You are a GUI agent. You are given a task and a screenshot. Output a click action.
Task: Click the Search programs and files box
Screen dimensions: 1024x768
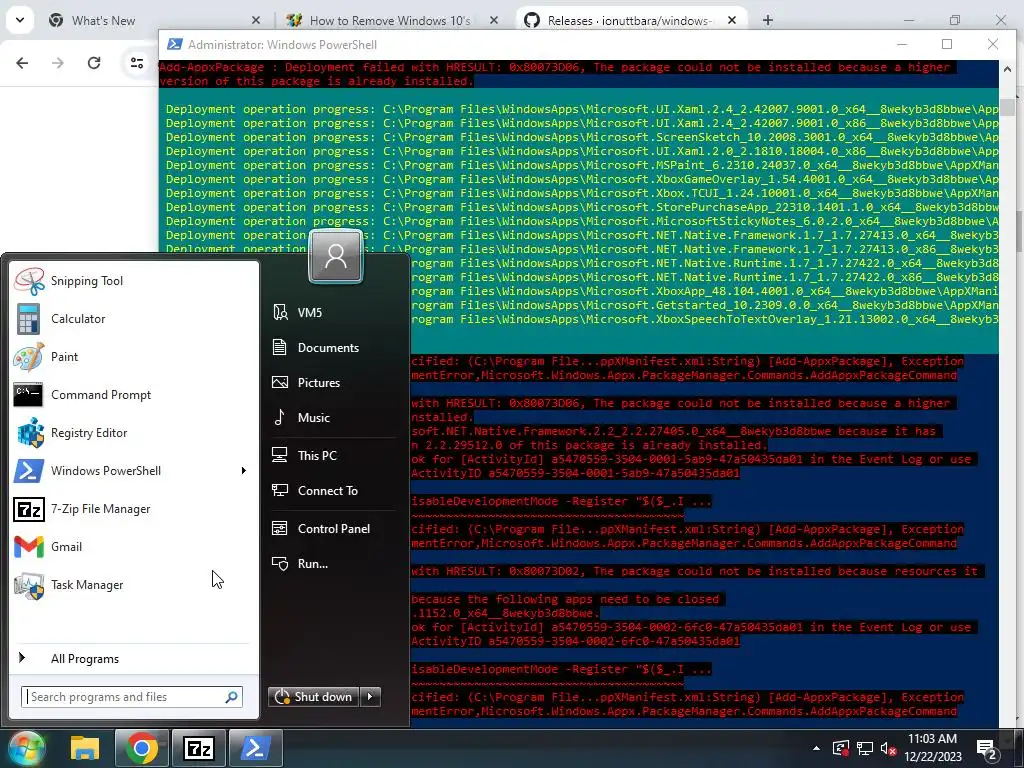tap(131, 697)
